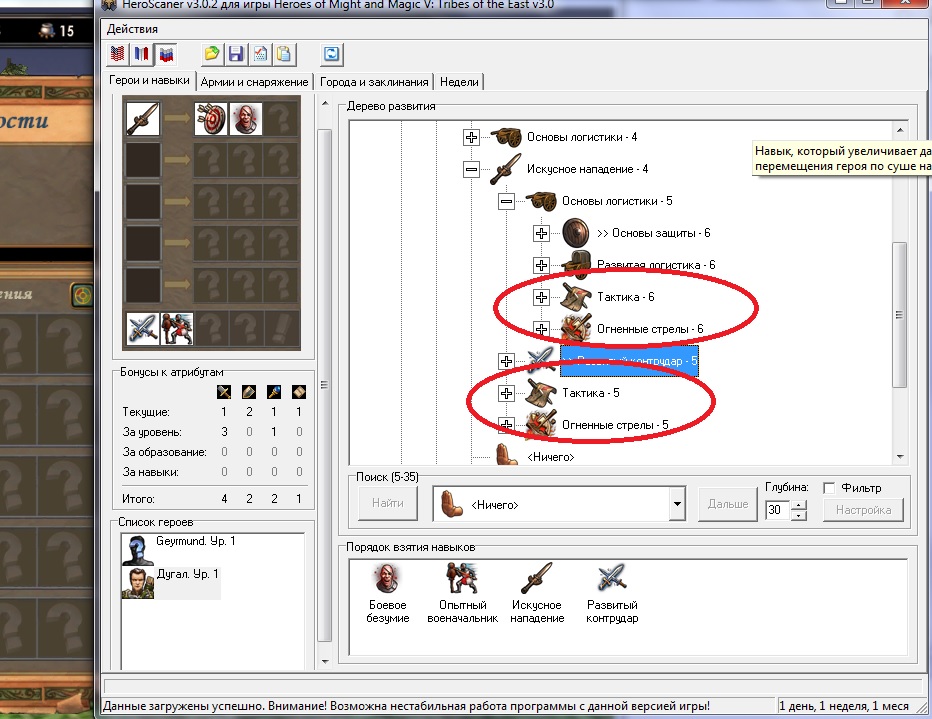Switch to Недели tab
This screenshot has width=932, height=719.
pyautogui.click(x=459, y=82)
